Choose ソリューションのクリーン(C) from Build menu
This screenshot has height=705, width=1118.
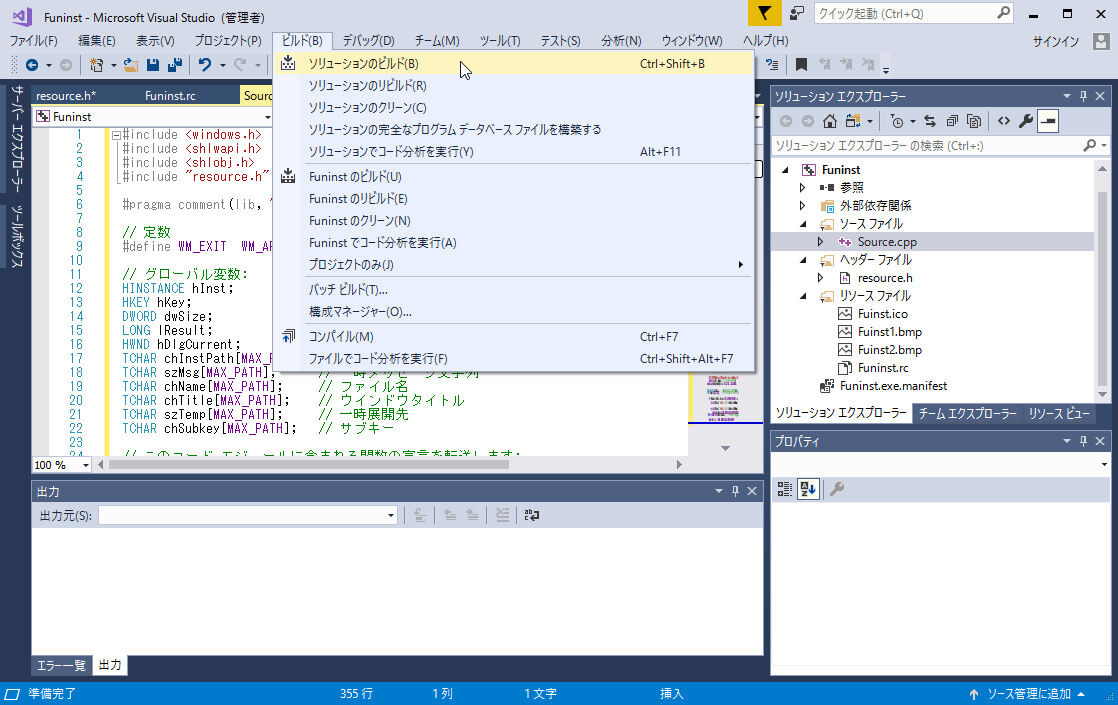click(x=513, y=108)
